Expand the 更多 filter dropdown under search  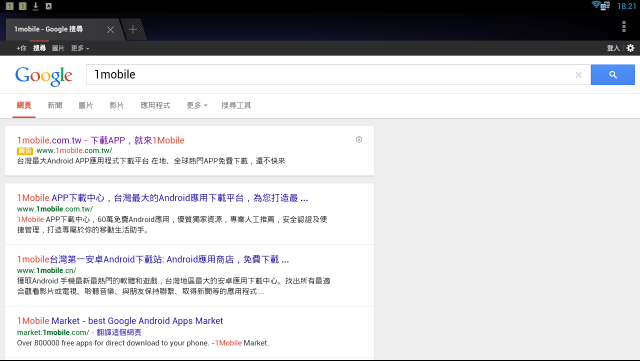(x=197, y=105)
